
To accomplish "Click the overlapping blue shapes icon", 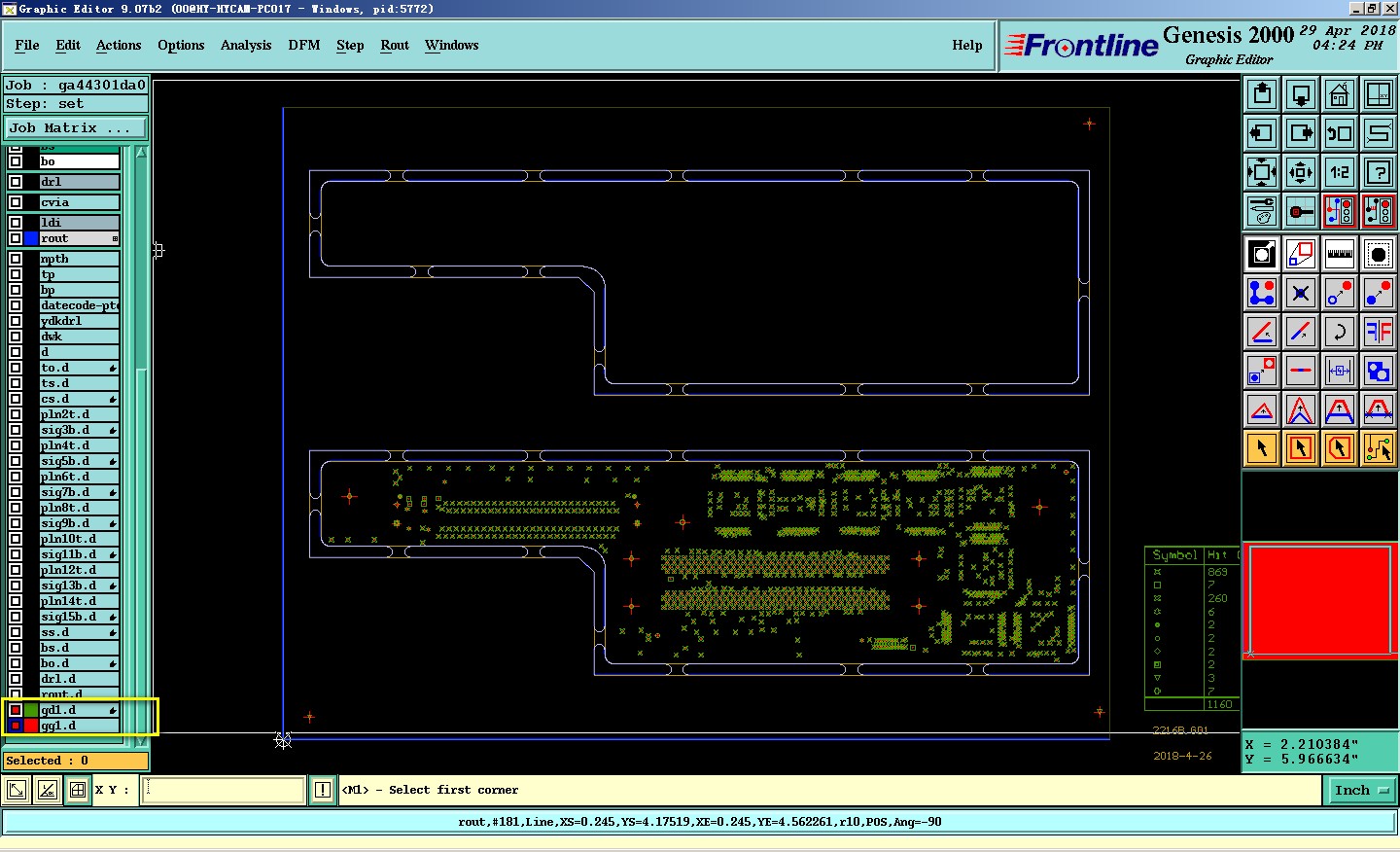I will [x=1379, y=371].
